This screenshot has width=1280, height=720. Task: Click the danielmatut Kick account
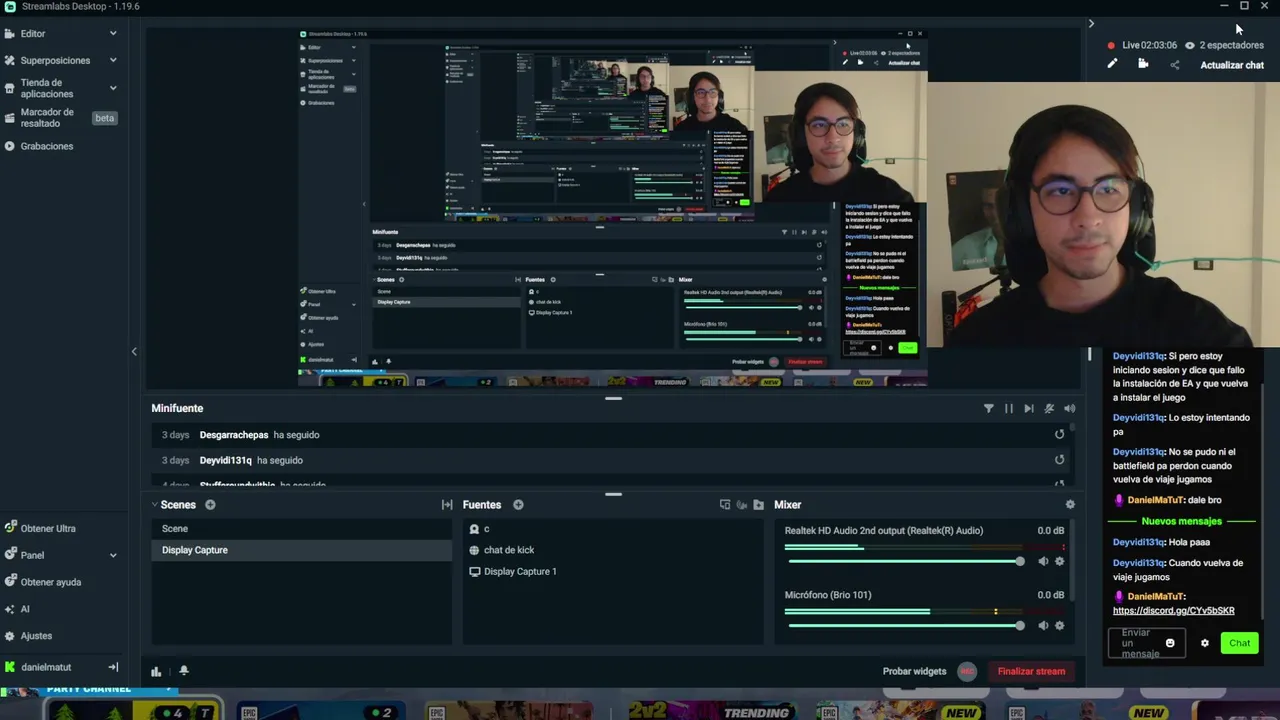[46, 667]
